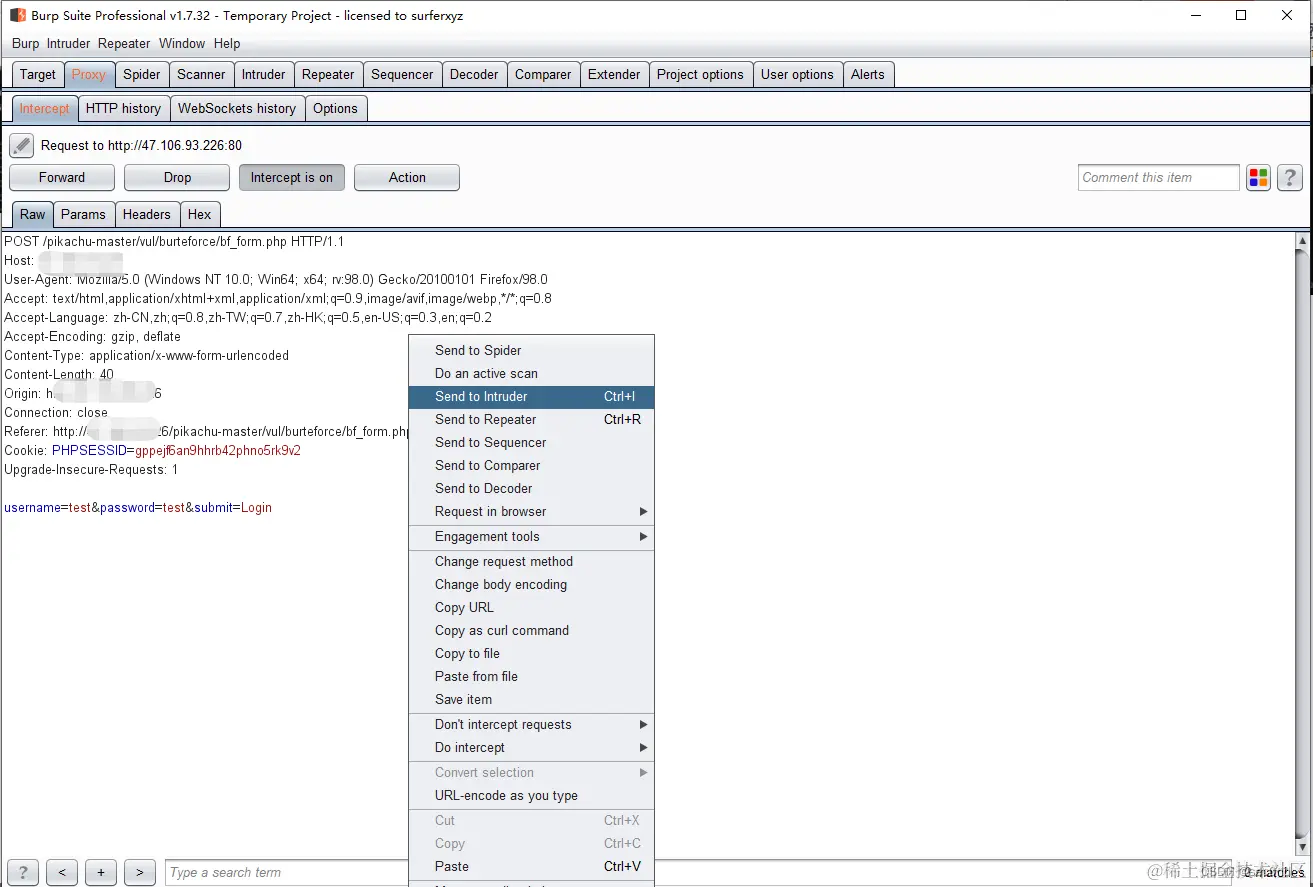The width and height of the screenshot is (1313, 887).
Task: Open the Alerts tab
Action: coord(868,74)
